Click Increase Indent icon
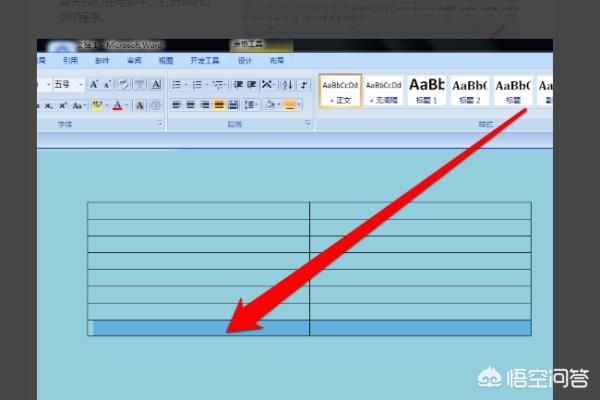 (x=251, y=85)
